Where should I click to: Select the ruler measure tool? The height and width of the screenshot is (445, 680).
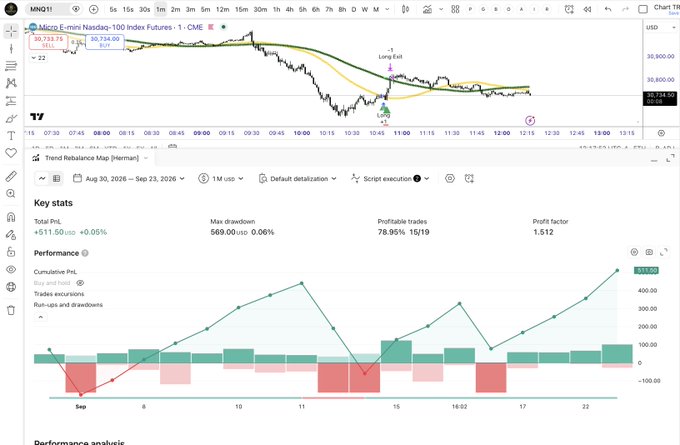tap(11, 176)
